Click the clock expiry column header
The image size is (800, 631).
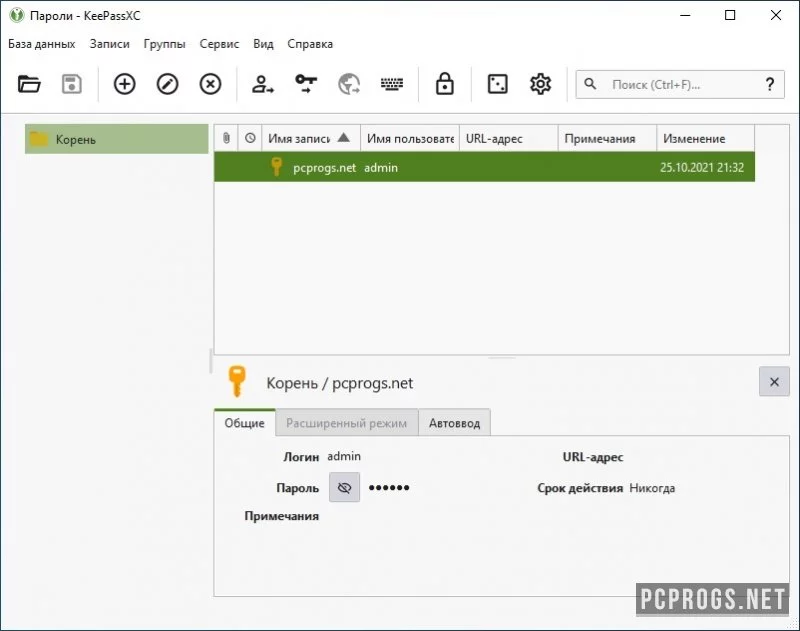250,138
